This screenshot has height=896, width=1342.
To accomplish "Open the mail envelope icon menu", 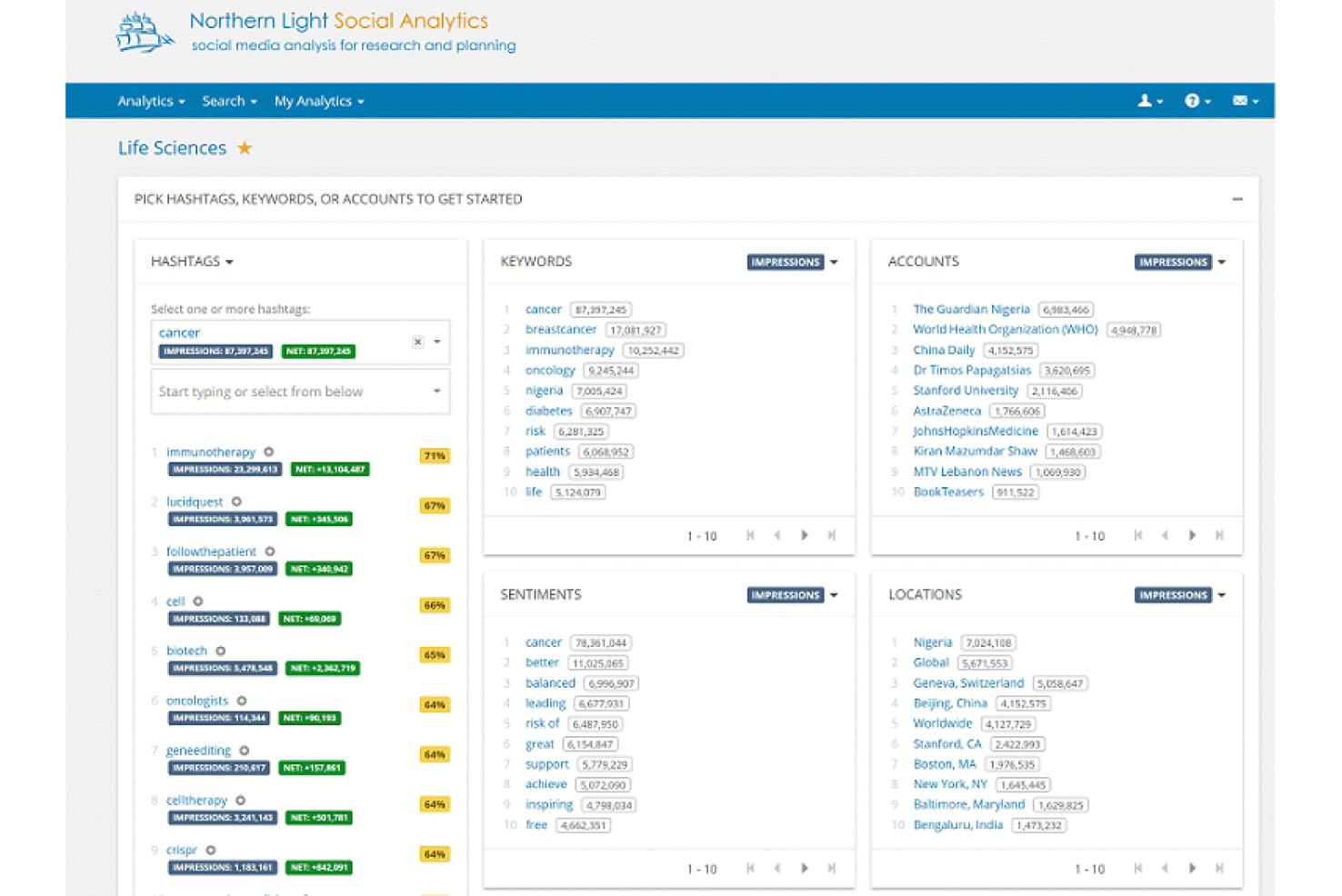I will point(1245,101).
